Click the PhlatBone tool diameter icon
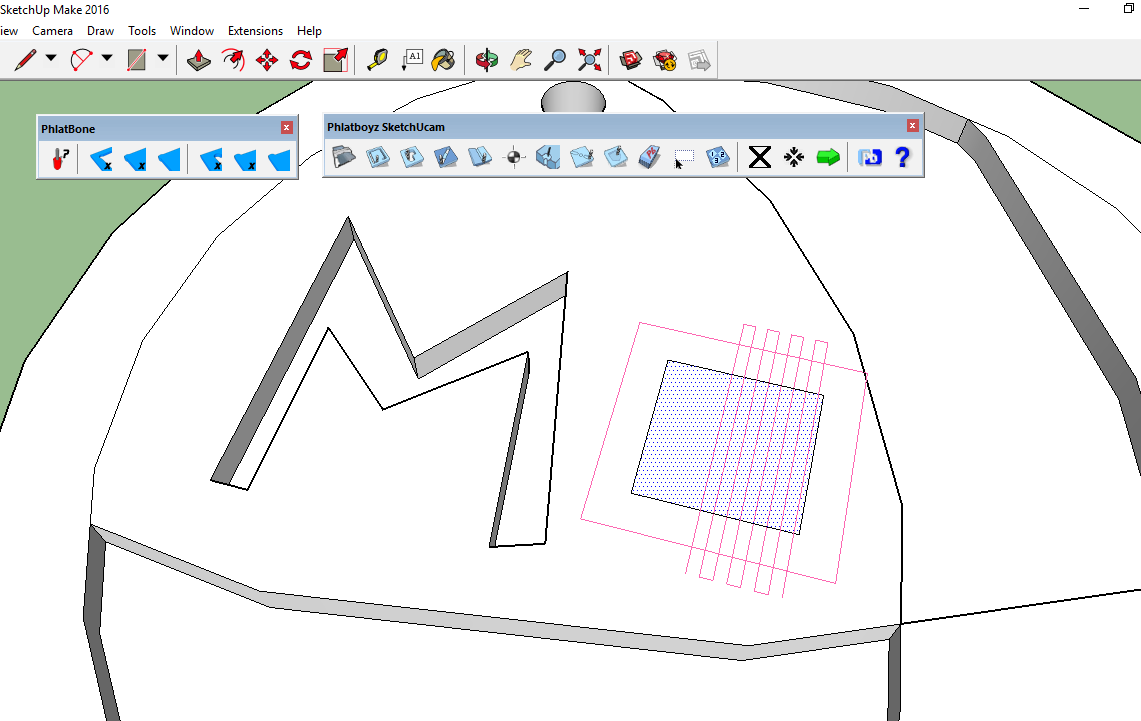The image size is (1141, 721). pyautogui.click(x=59, y=159)
